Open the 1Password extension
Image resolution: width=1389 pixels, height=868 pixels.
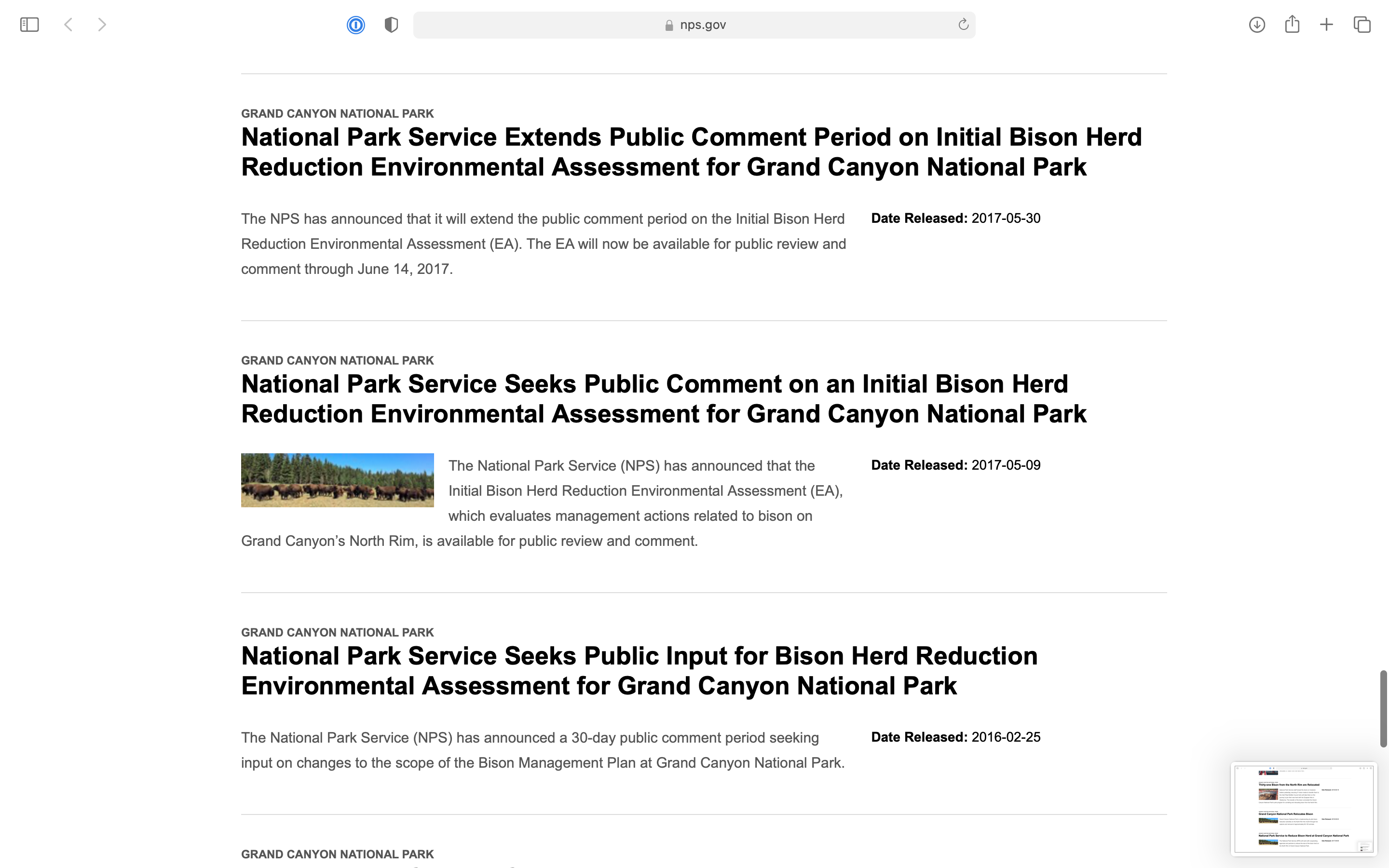pos(356,25)
